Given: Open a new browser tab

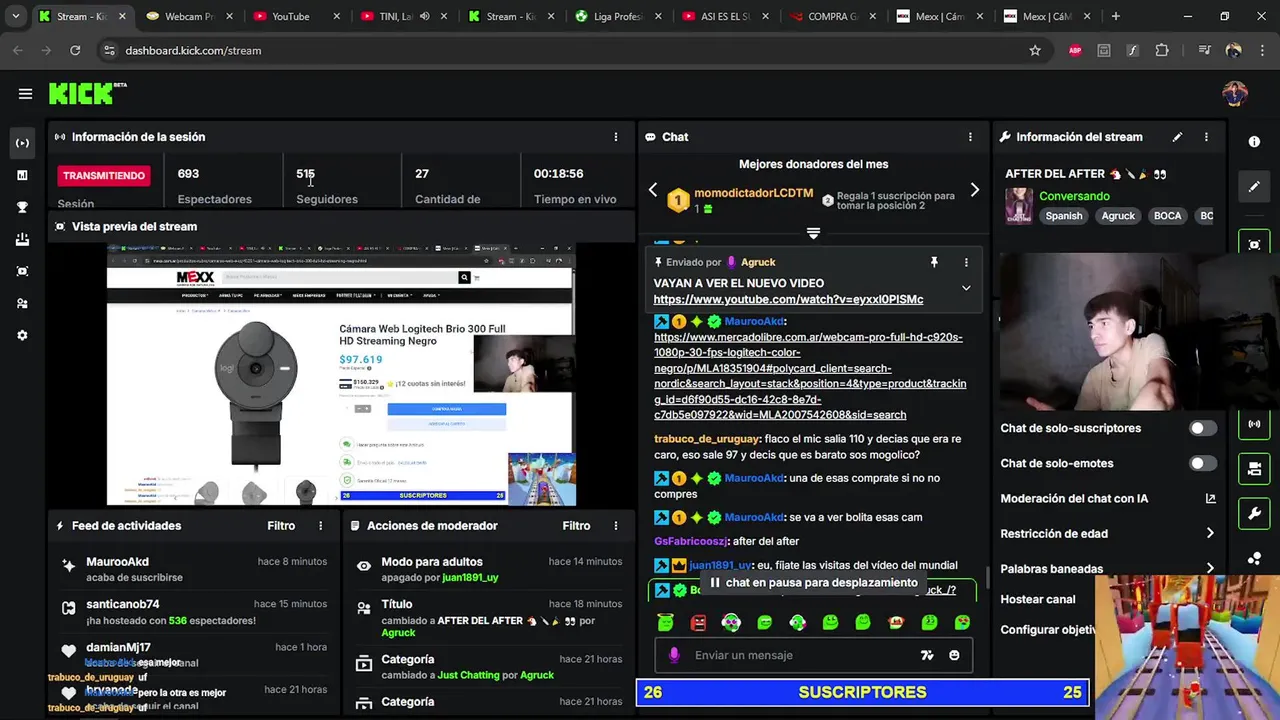Looking at the screenshot, I should click(x=1116, y=16).
